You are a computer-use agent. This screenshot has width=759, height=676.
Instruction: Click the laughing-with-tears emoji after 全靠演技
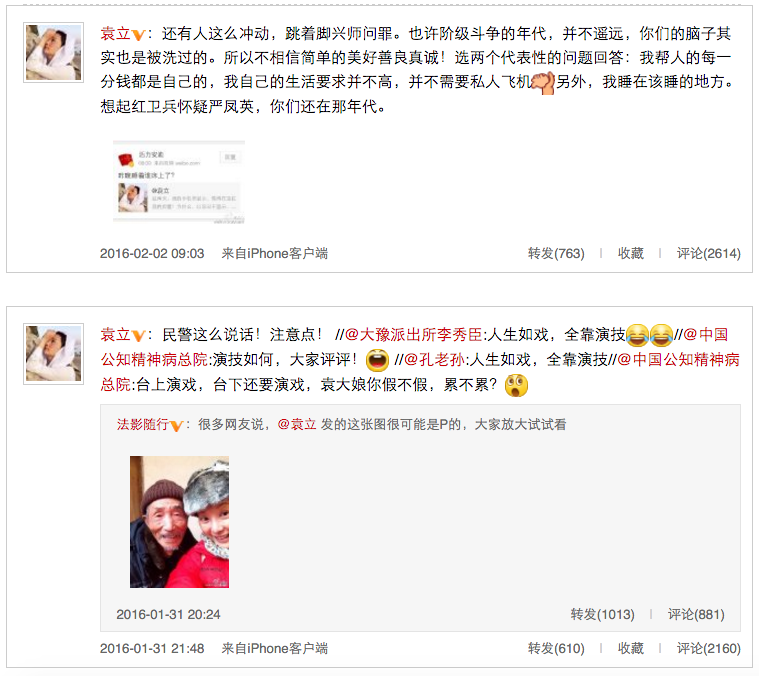[x=637, y=335]
